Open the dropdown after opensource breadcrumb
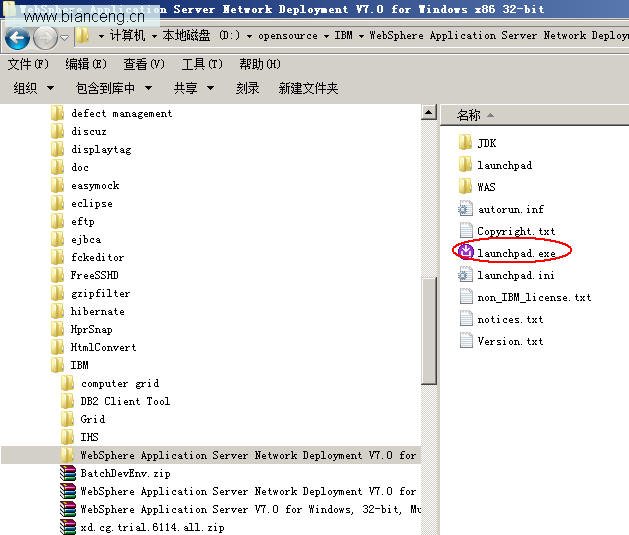 click(327, 36)
